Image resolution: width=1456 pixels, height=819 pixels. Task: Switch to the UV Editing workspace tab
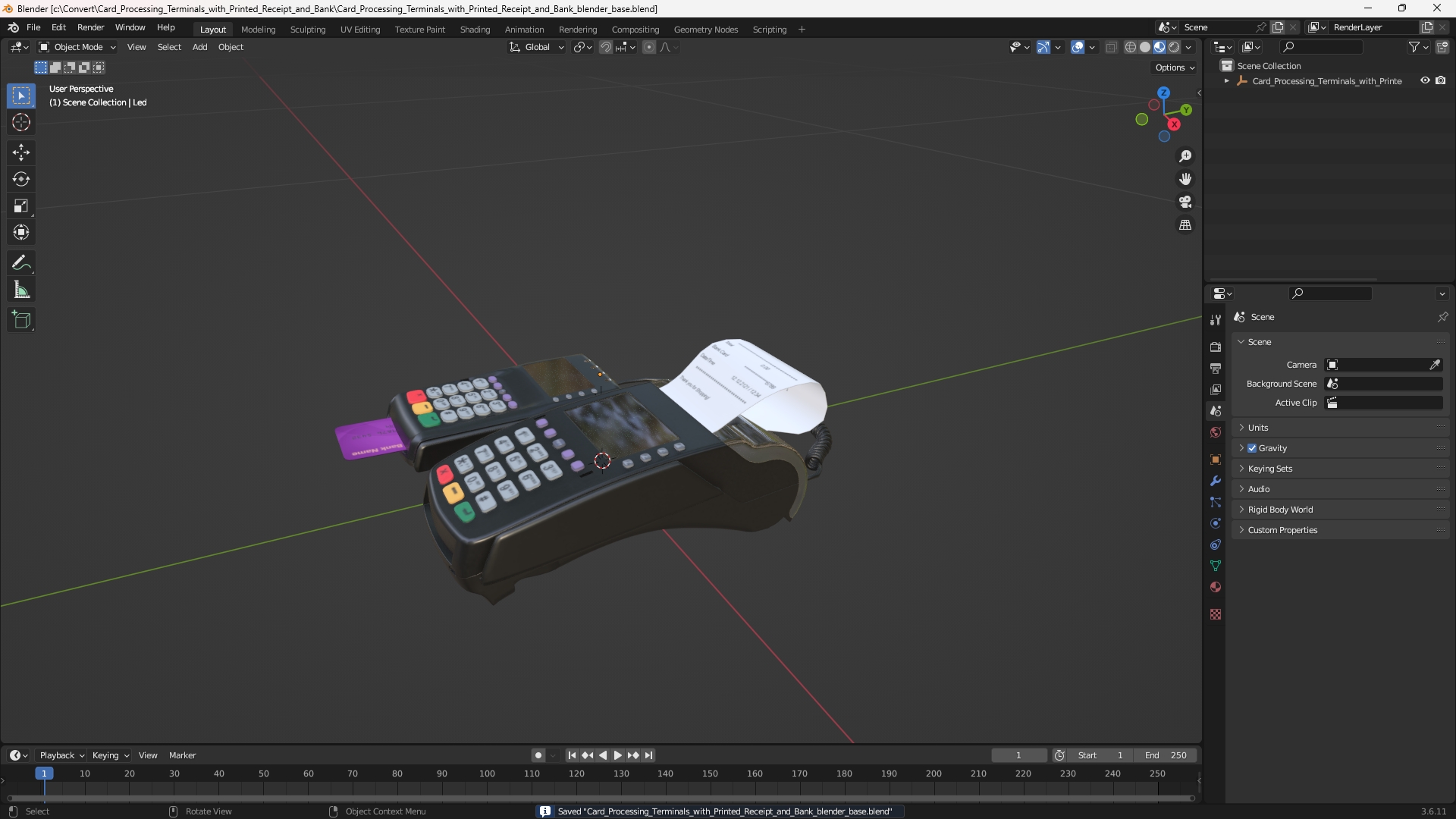click(360, 30)
